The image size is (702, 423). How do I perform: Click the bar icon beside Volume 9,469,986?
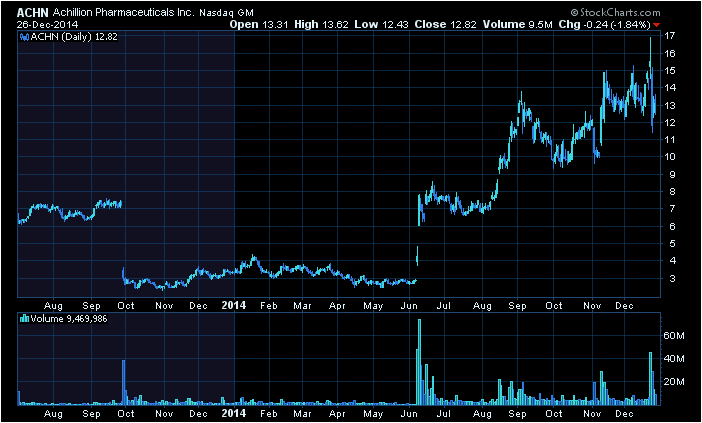coord(25,319)
